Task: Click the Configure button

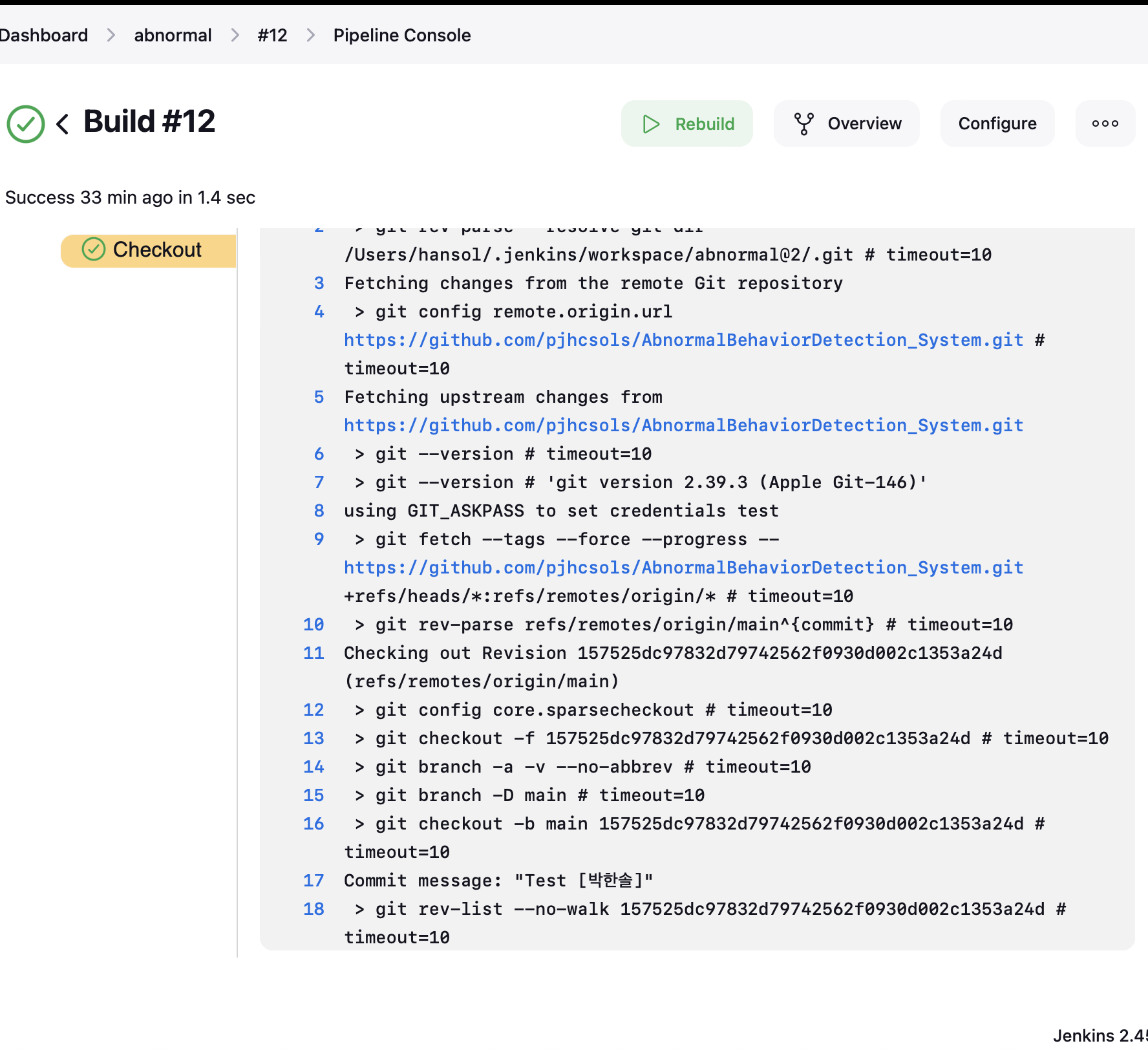Action: (x=997, y=123)
